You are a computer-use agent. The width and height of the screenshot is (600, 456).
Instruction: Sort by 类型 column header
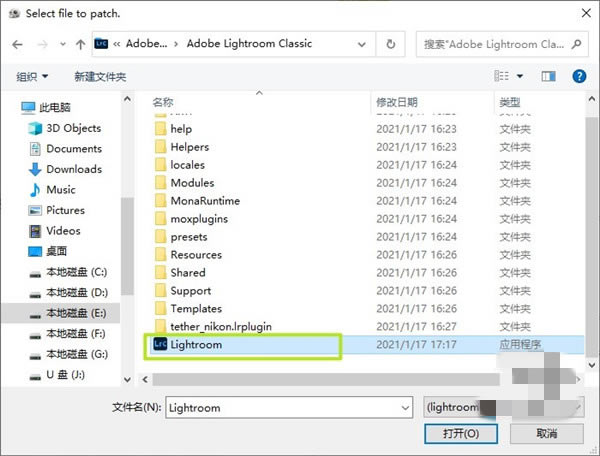pos(509,102)
